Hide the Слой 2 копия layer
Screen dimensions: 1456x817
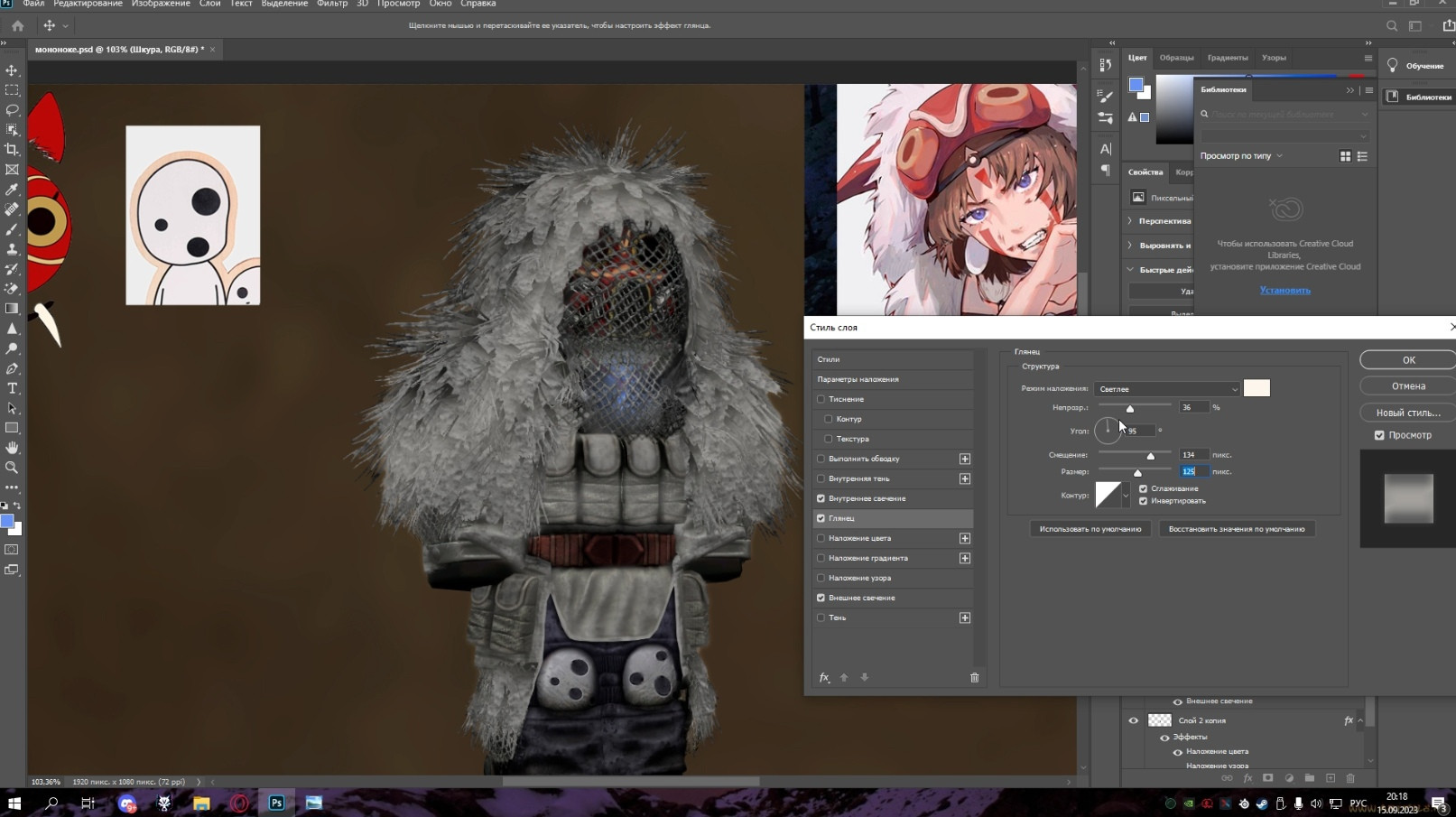tap(1133, 720)
